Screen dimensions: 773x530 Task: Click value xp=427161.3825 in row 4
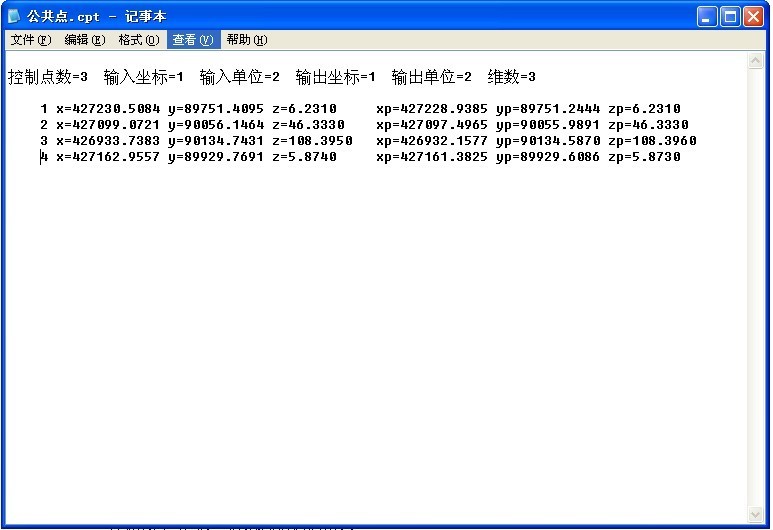[432, 157]
